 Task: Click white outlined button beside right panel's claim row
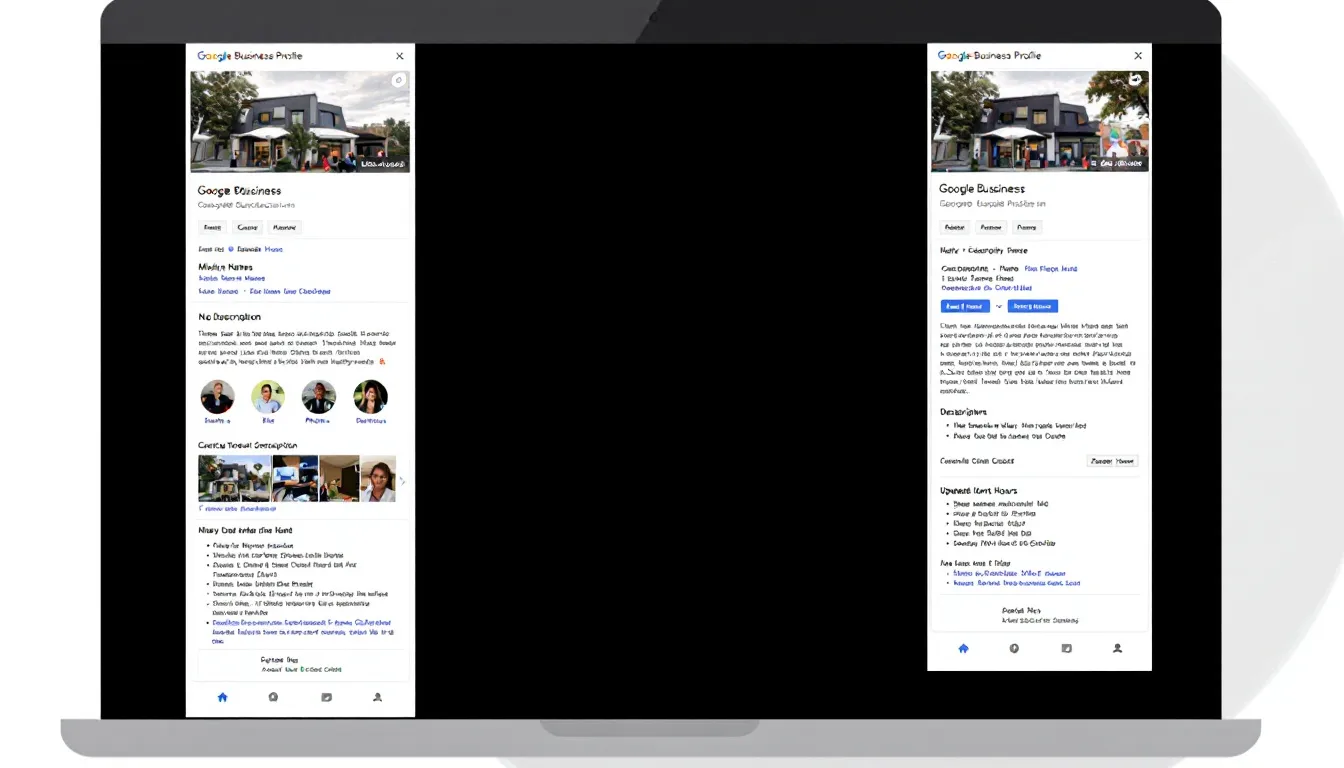pyautogui.click(x=1112, y=461)
